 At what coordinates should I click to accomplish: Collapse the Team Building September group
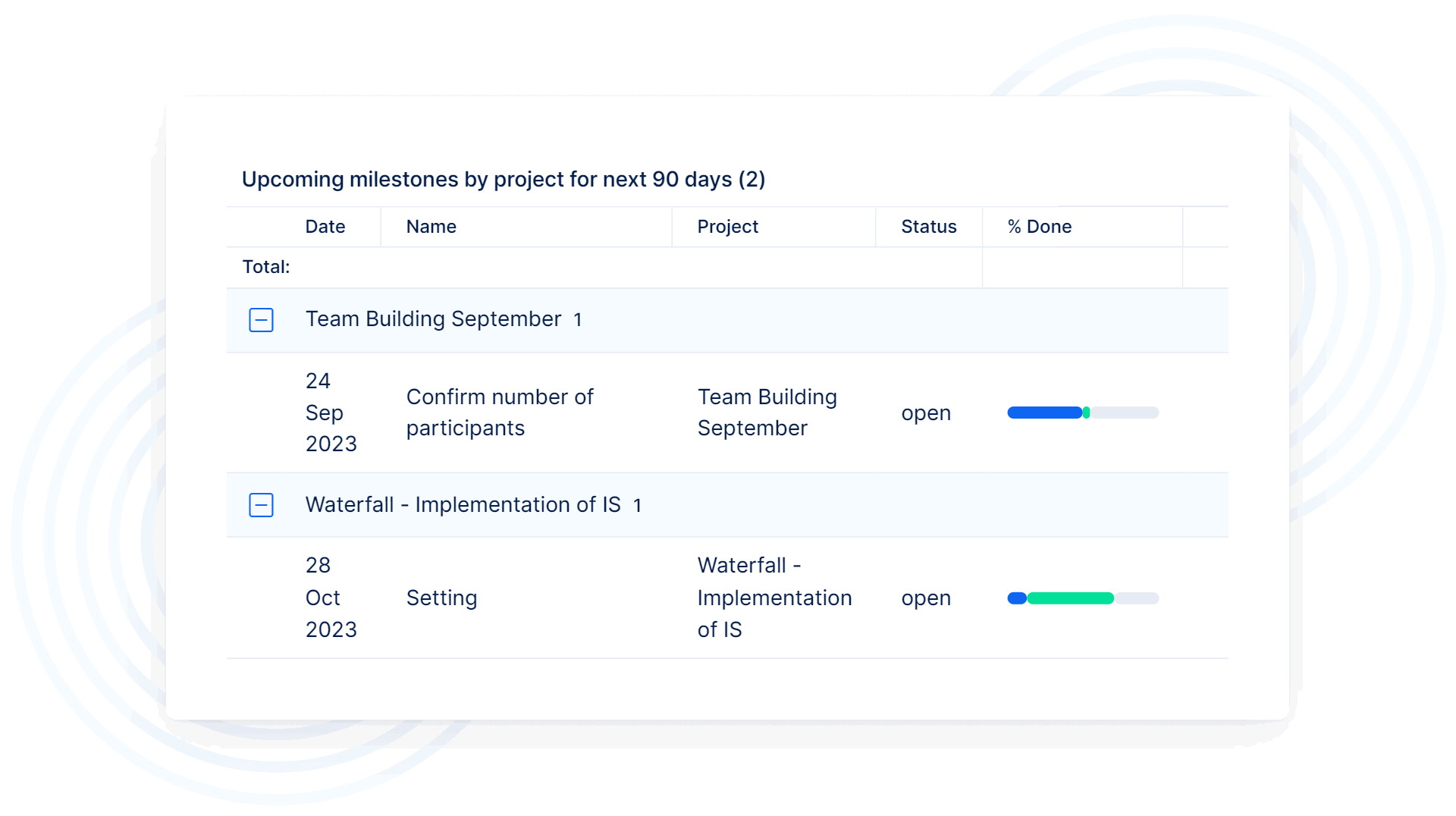261,320
